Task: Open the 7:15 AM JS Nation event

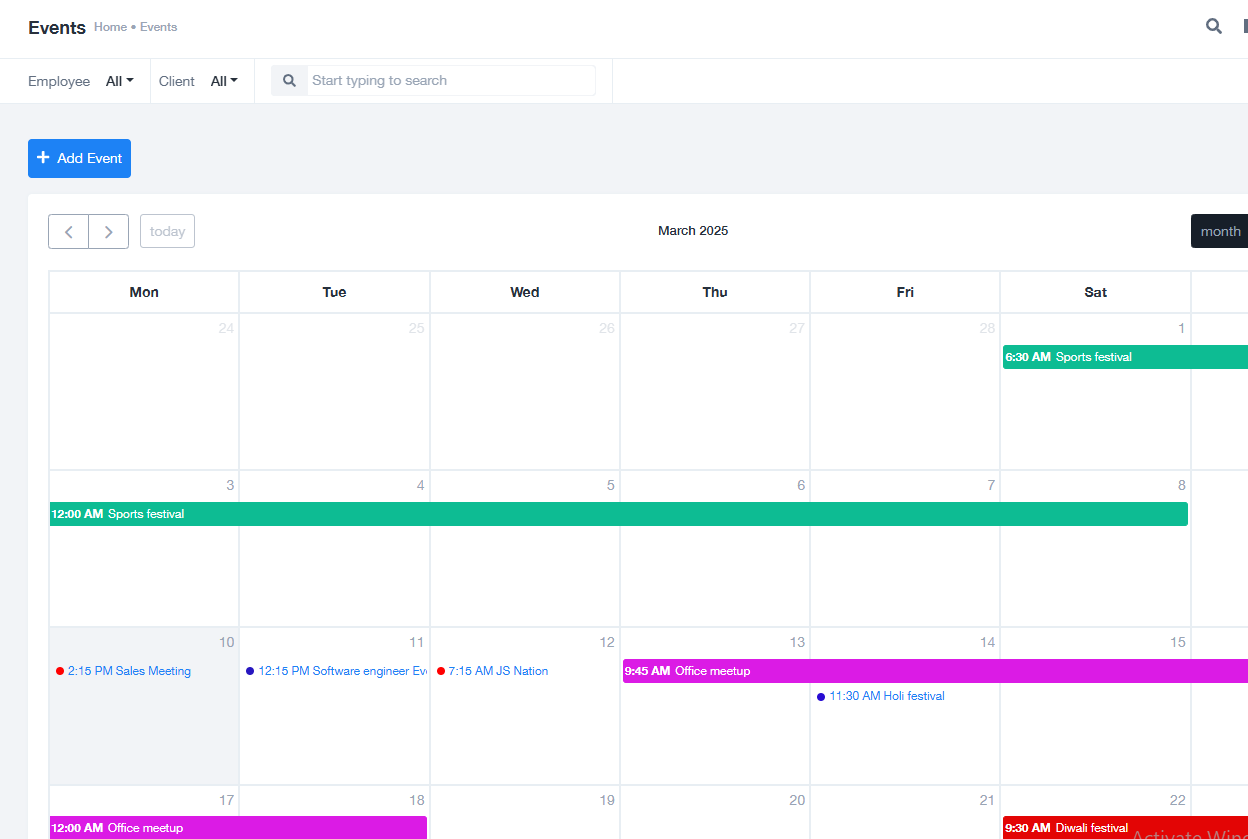Action: coord(497,671)
